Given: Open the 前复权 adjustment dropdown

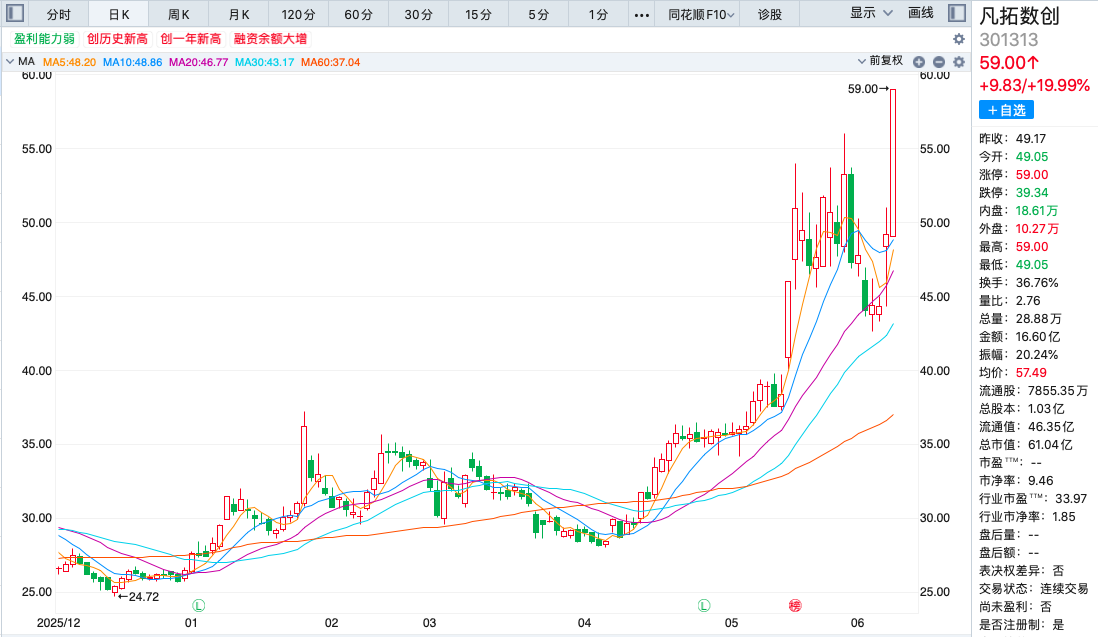Looking at the screenshot, I should [880, 61].
